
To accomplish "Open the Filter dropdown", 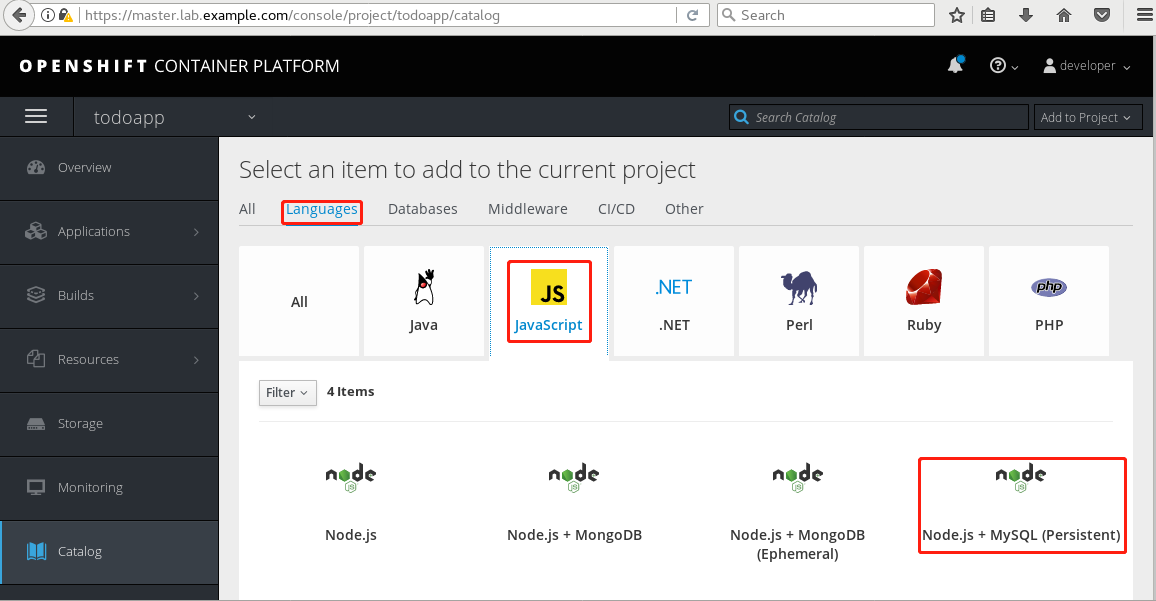I will pos(288,392).
